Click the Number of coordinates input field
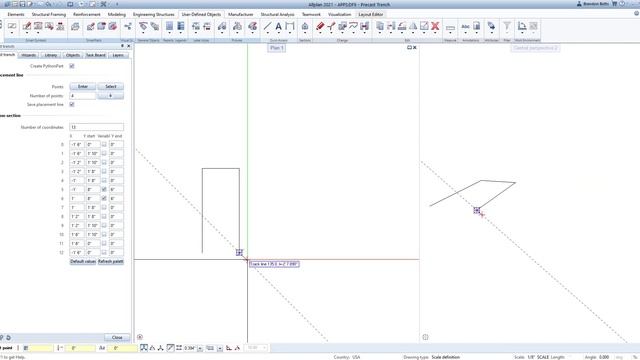Viewport: 640px width, 360px height. click(x=96, y=127)
